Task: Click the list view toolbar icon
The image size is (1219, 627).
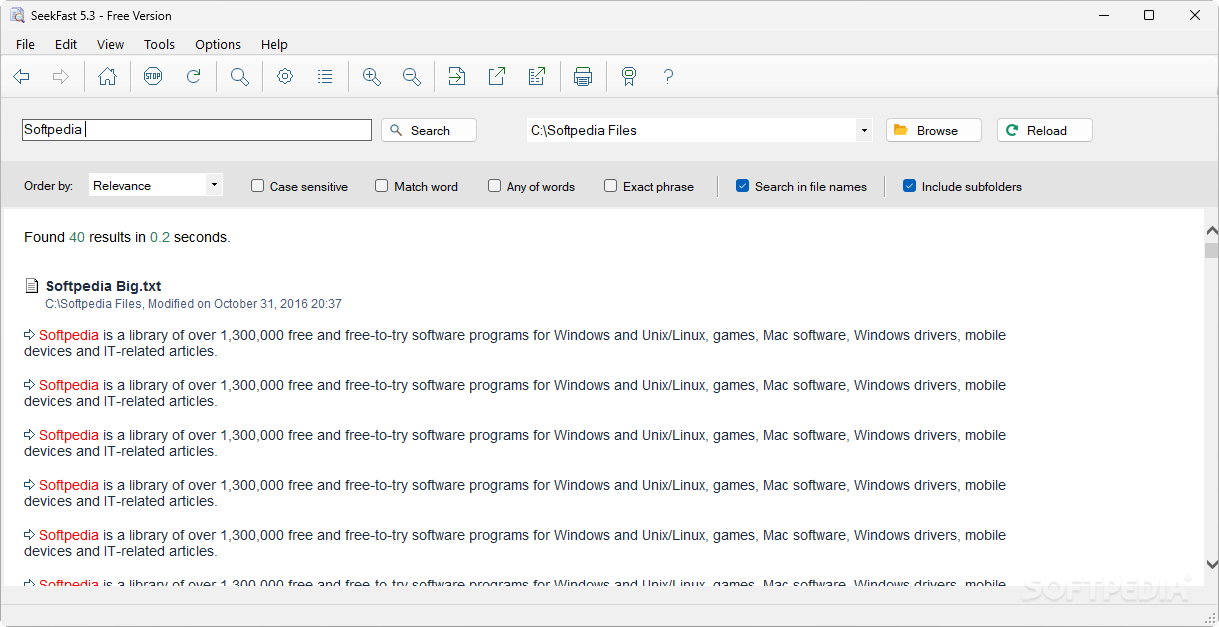Action: [x=325, y=77]
